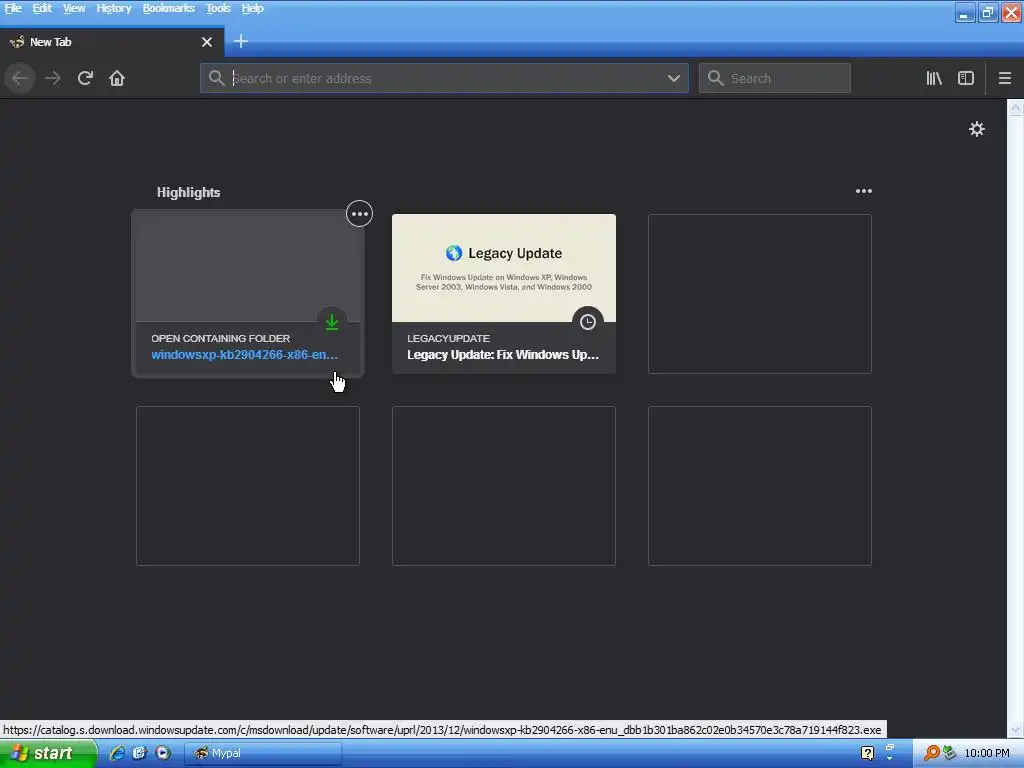Click into the Search box
This screenshot has height=768, width=1024.
(x=775, y=78)
